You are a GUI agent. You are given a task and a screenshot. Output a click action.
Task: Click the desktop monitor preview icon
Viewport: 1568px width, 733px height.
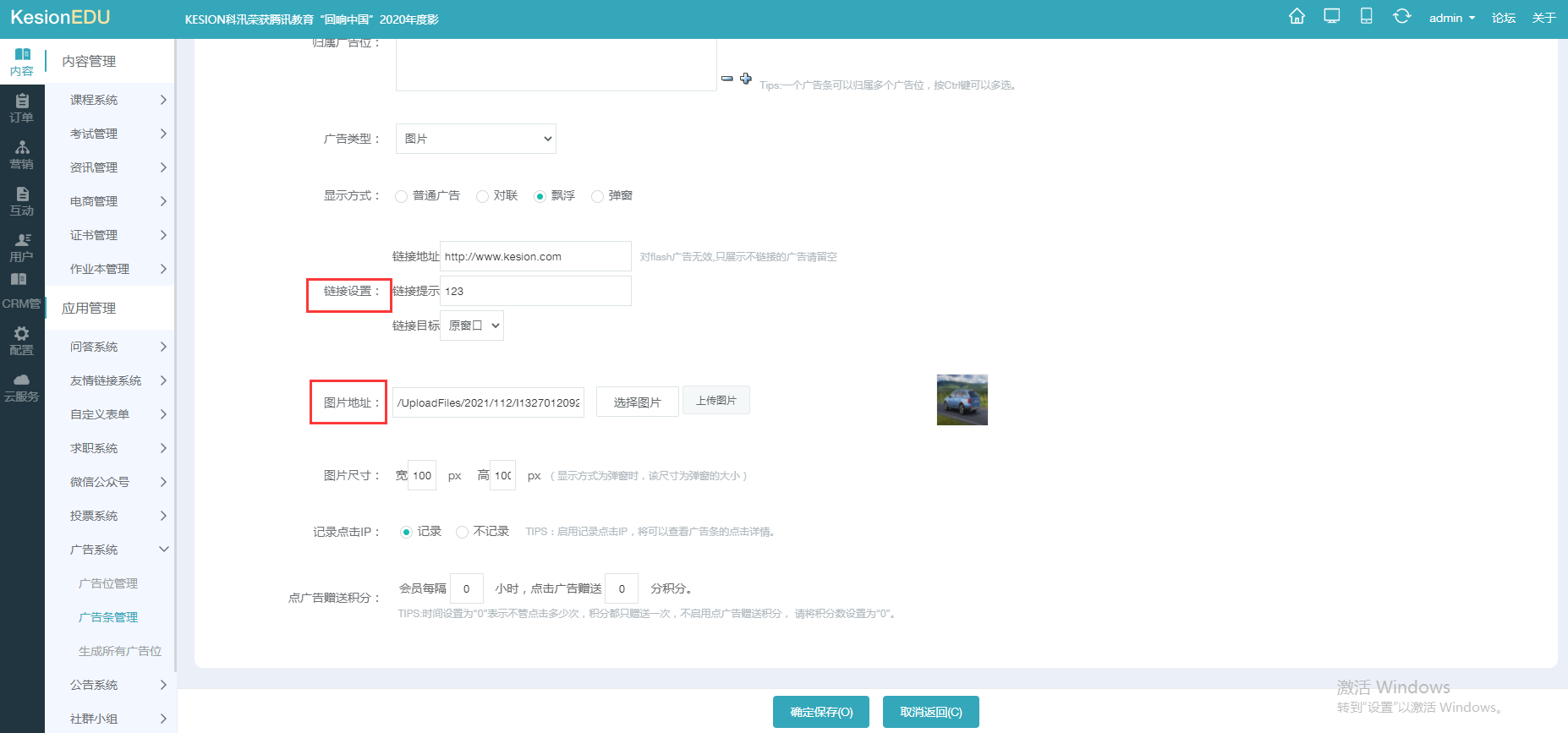pyautogui.click(x=1332, y=17)
